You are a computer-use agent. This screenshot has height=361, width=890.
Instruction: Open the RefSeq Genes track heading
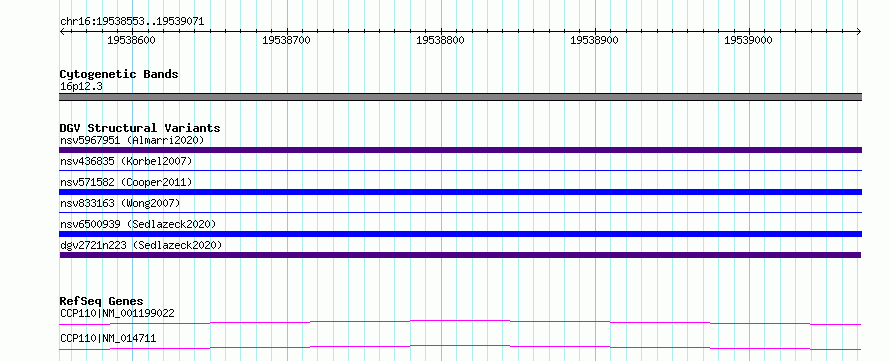click(102, 301)
